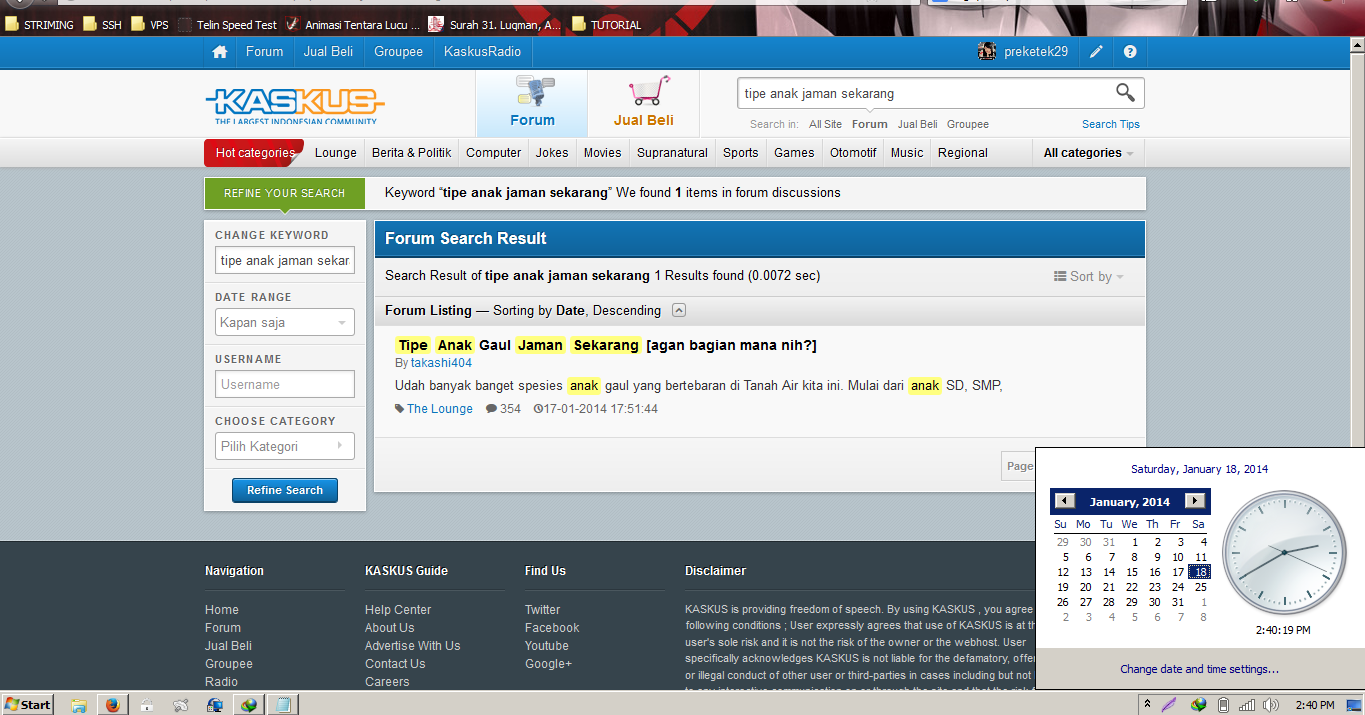
Task: Open the takashi404 author link
Action: 441,363
